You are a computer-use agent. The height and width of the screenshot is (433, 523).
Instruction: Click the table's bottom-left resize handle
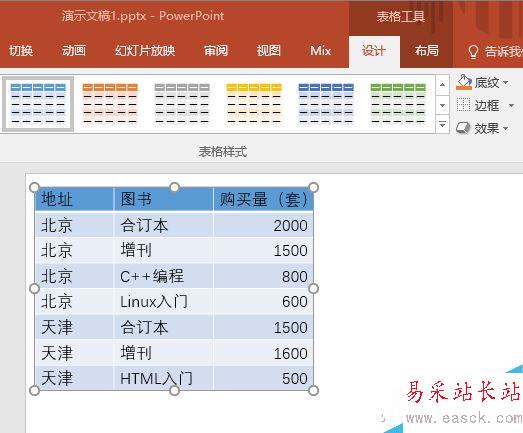[35, 390]
